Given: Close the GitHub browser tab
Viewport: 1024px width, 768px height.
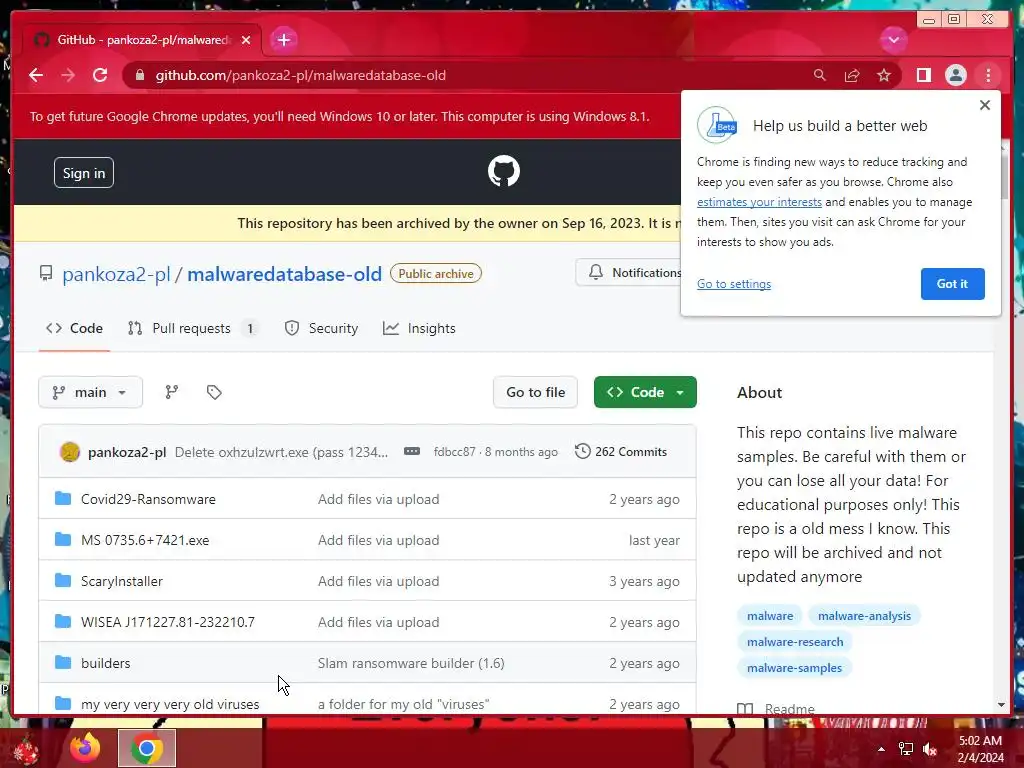Looking at the screenshot, I should (x=246, y=40).
